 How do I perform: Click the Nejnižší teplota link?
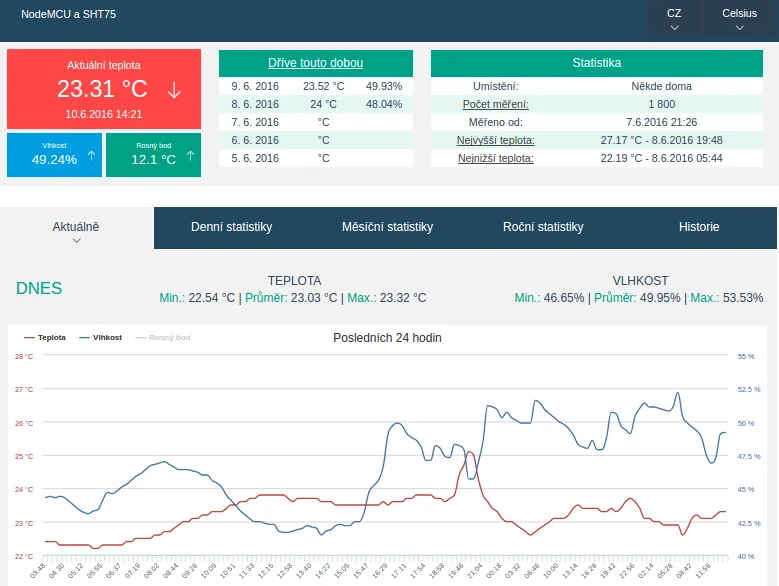pyautogui.click(x=495, y=158)
